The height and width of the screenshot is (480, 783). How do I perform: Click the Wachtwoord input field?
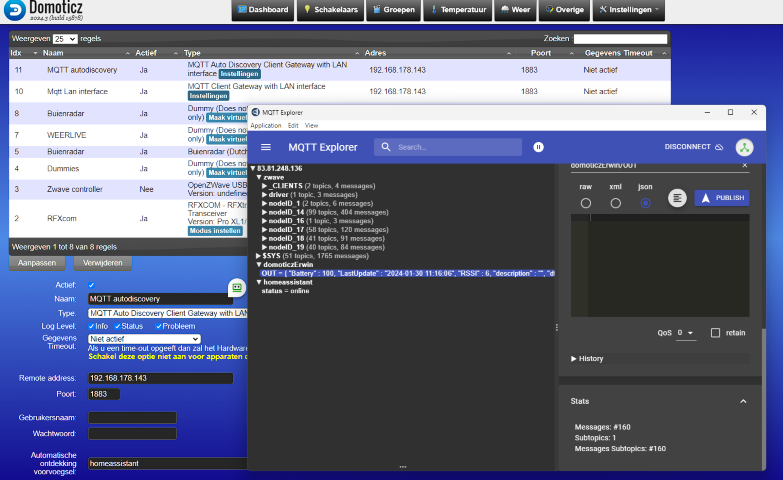(x=132, y=434)
